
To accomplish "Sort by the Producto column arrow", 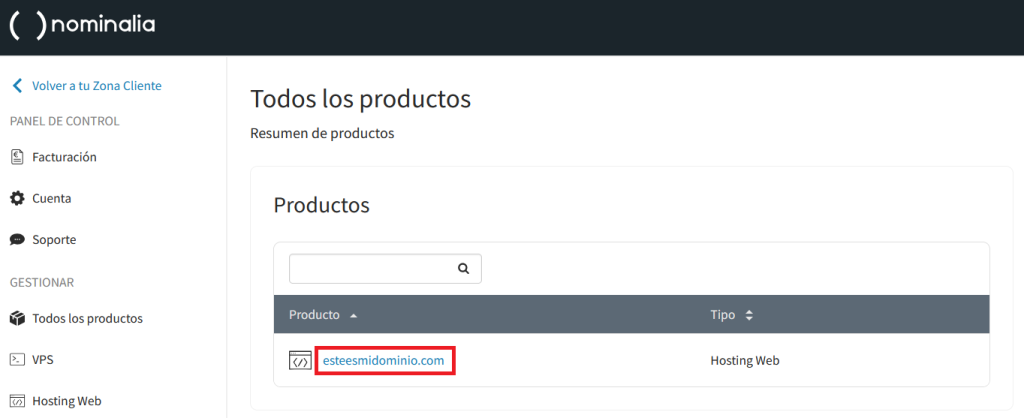I will [353, 316].
